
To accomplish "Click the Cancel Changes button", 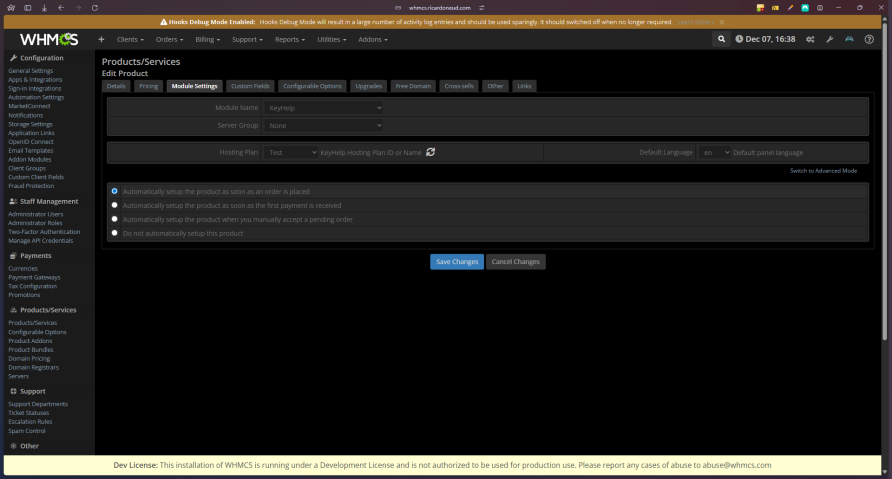I will (x=515, y=262).
